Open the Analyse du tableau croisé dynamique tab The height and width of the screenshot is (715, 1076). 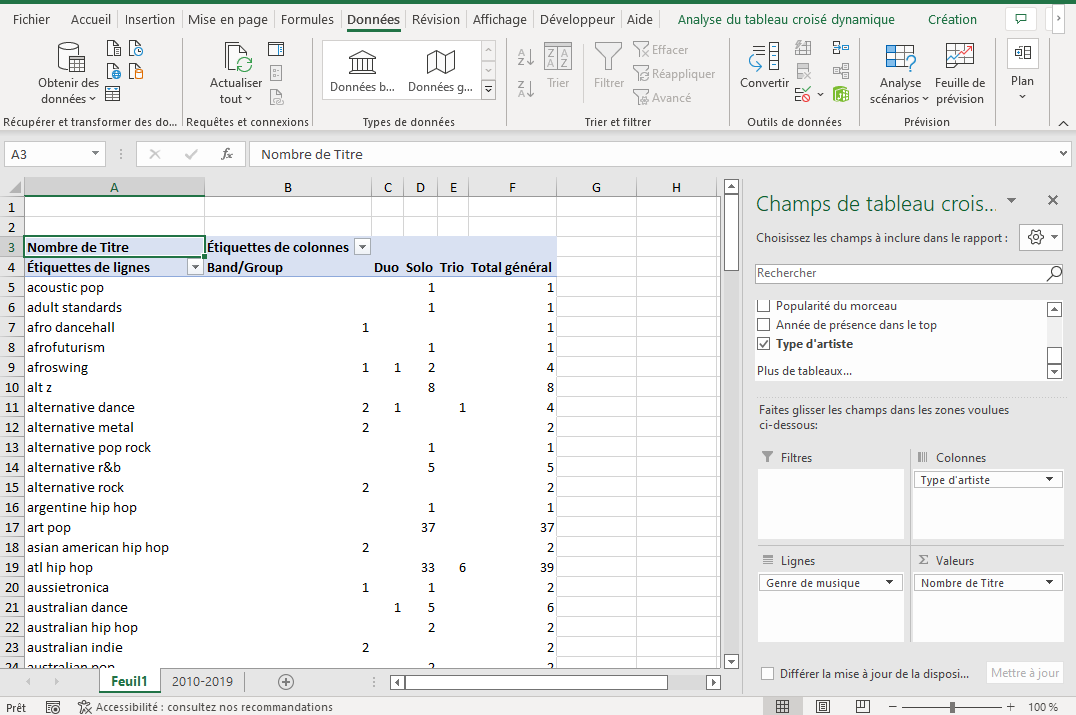[x=786, y=19]
